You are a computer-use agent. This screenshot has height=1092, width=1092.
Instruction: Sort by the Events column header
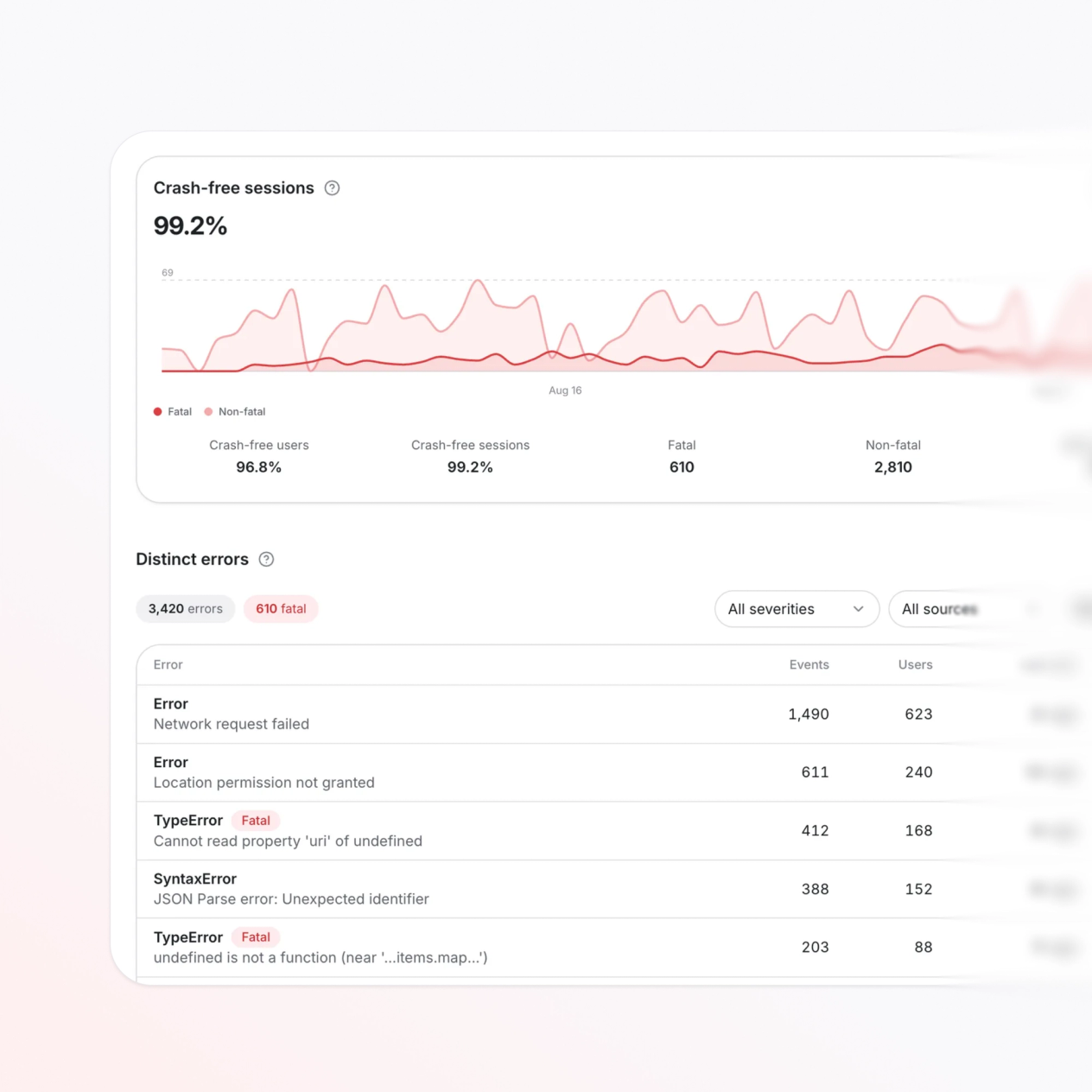(809, 664)
